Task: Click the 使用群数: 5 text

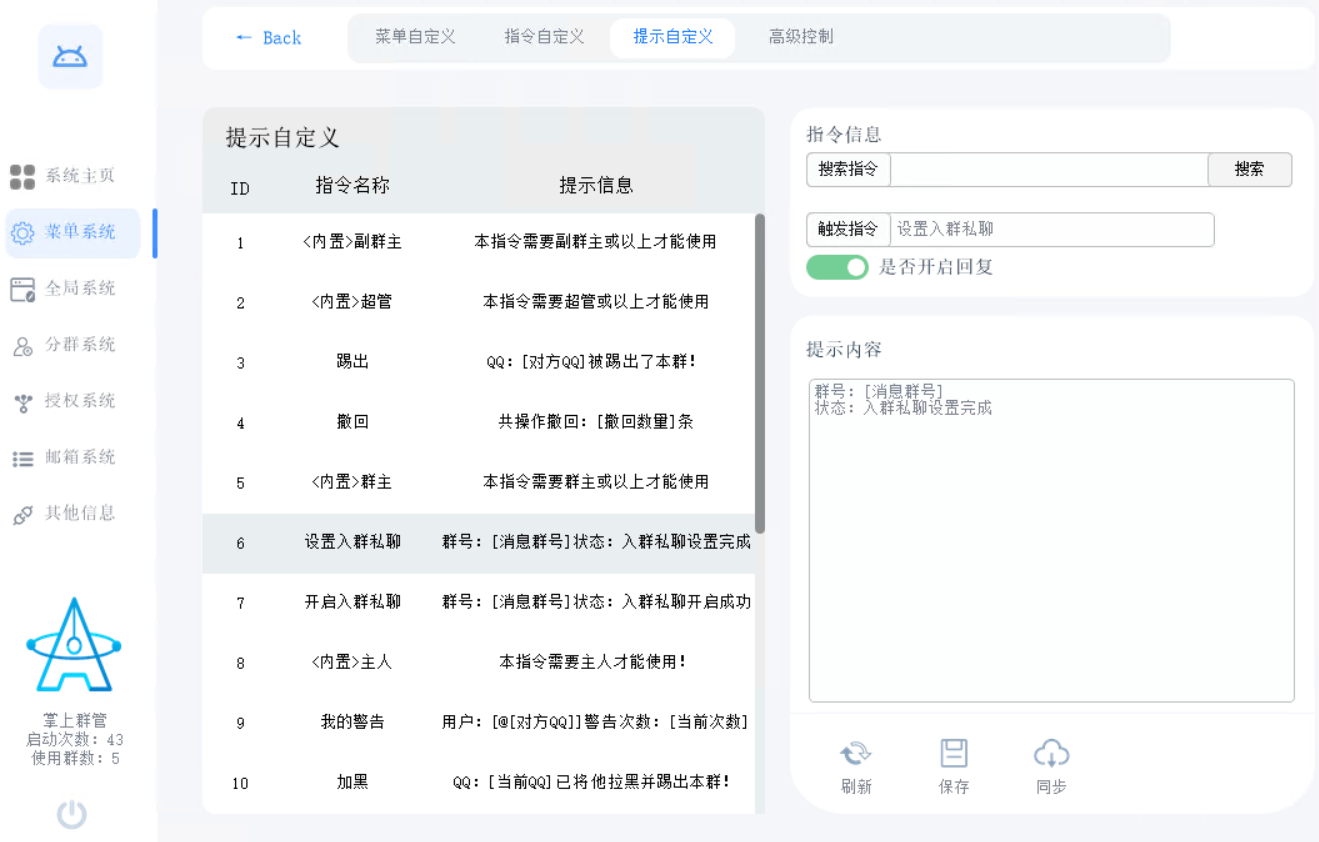Action: (75, 758)
